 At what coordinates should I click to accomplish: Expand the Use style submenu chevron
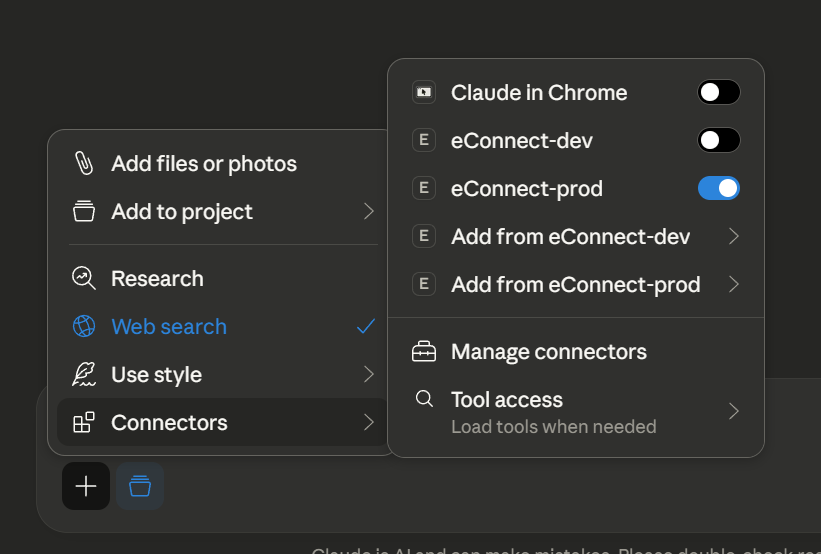[x=369, y=374]
